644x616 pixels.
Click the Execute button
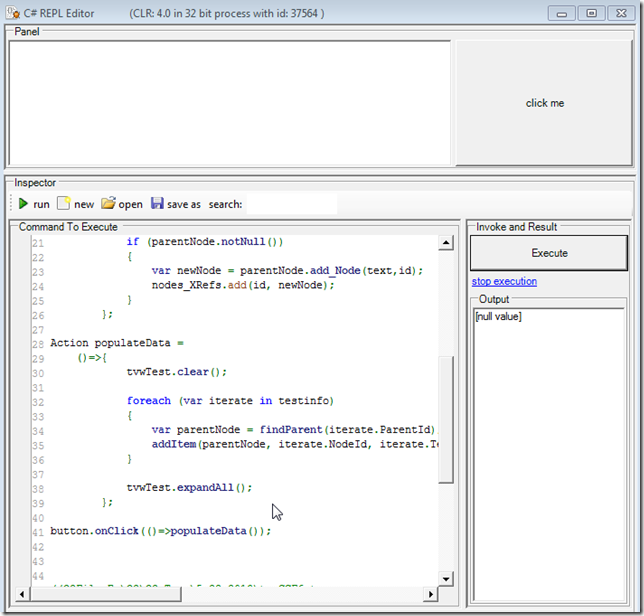(549, 253)
